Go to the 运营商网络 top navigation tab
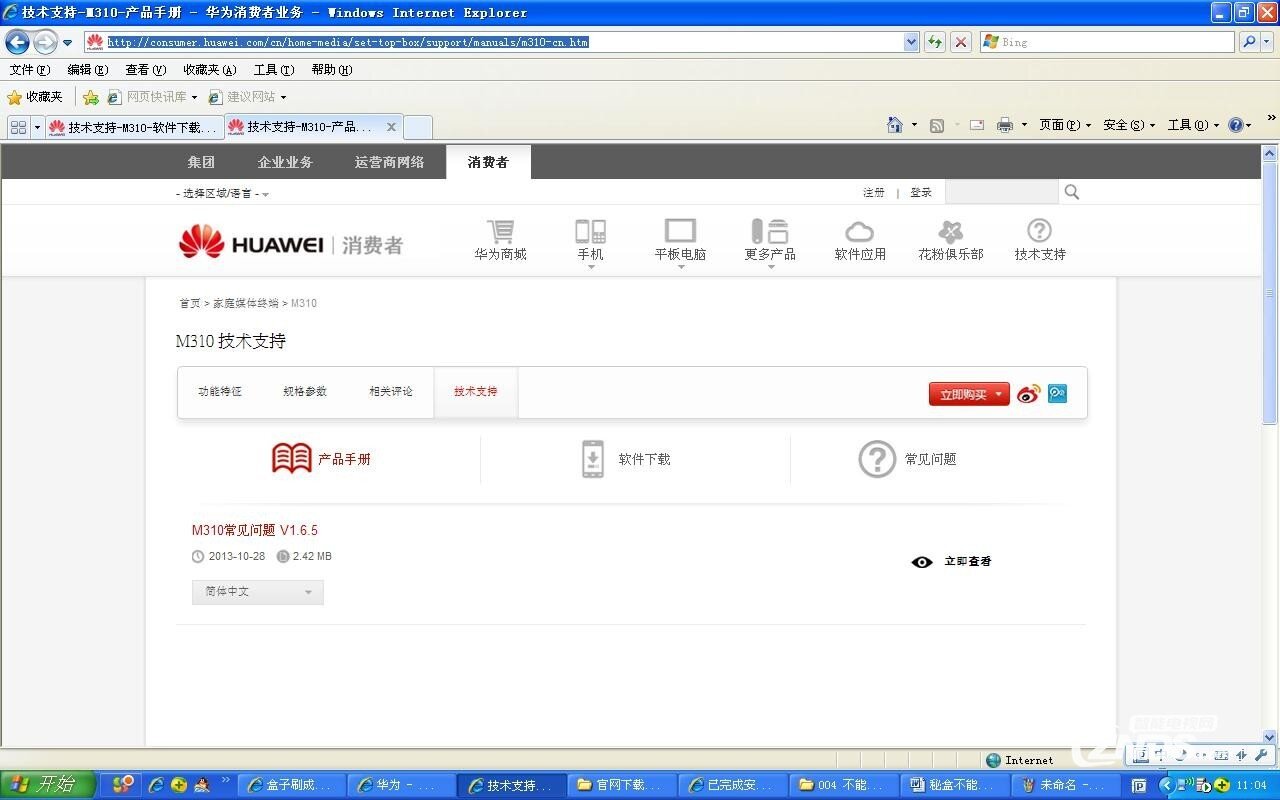 [x=389, y=162]
